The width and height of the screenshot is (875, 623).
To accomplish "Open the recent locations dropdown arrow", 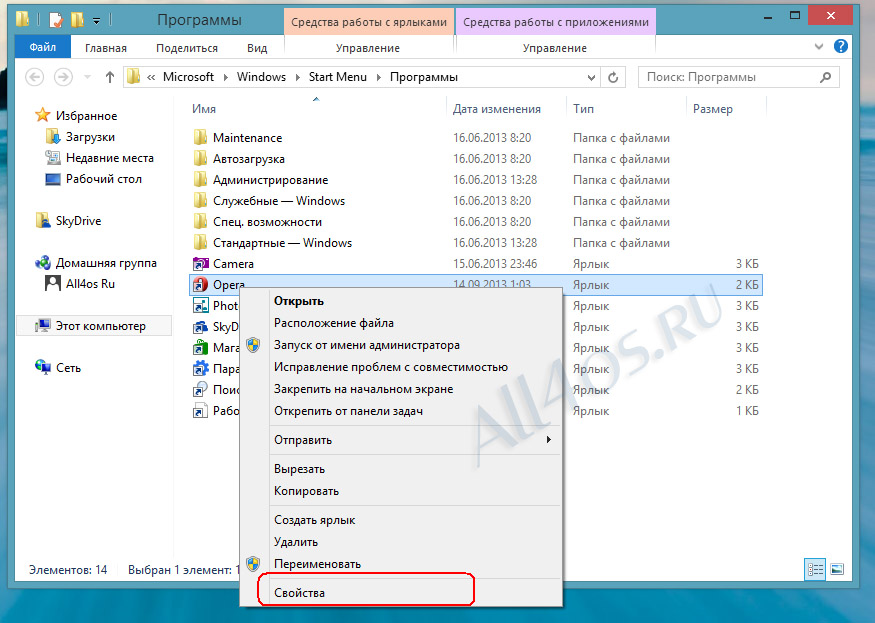I will [87, 77].
